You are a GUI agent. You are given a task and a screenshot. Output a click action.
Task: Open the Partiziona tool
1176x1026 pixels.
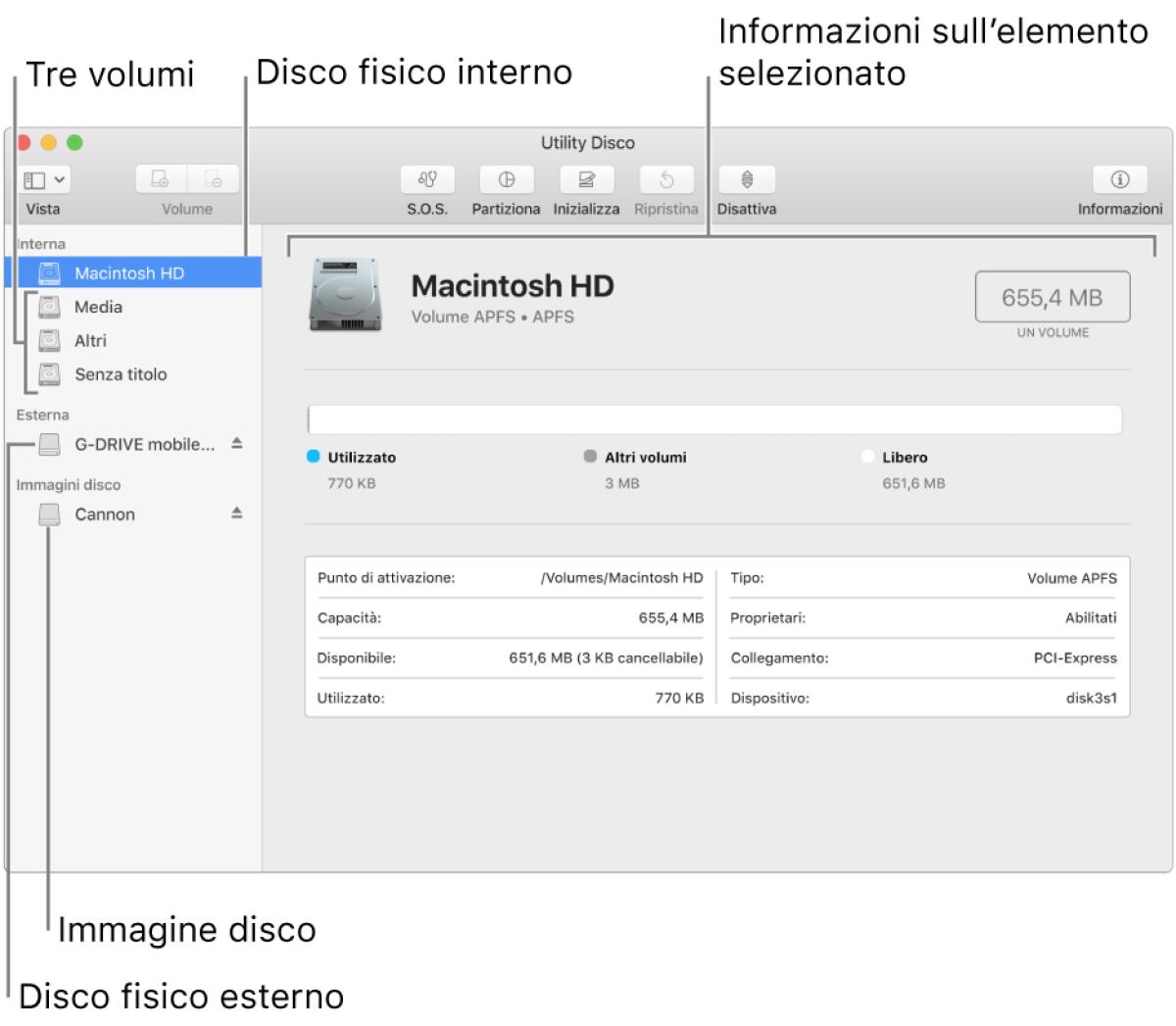[506, 178]
